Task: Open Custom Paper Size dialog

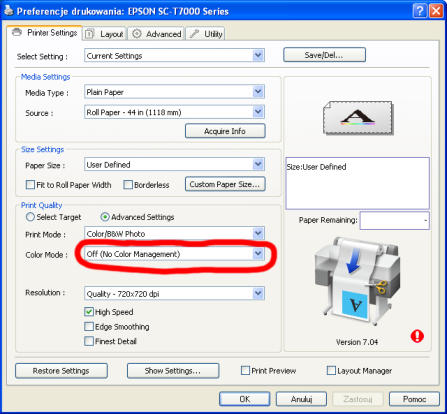Action: point(225,184)
